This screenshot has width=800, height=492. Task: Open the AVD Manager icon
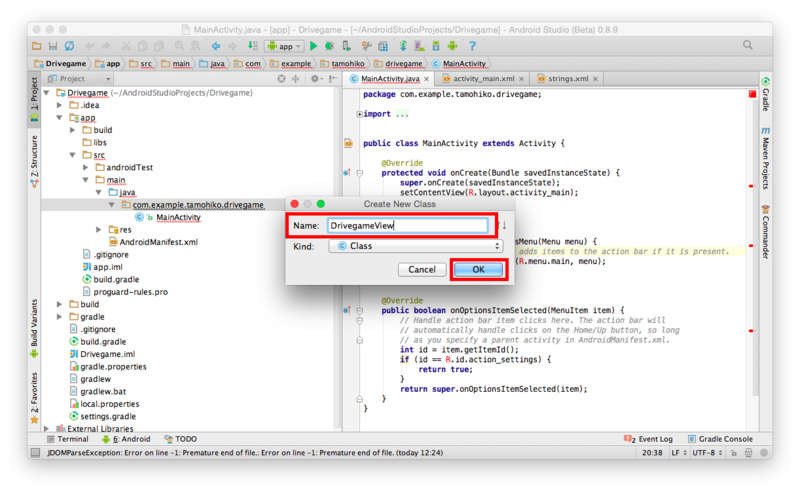tap(419, 46)
